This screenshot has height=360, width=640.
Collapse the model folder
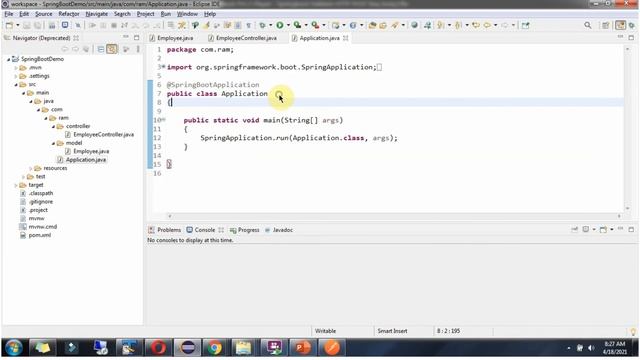coord(53,143)
